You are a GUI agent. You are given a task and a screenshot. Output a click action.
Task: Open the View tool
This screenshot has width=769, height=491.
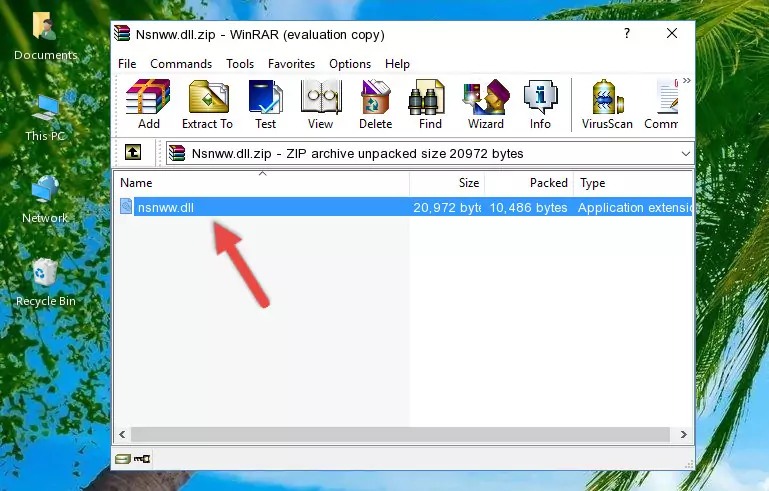(x=321, y=104)
